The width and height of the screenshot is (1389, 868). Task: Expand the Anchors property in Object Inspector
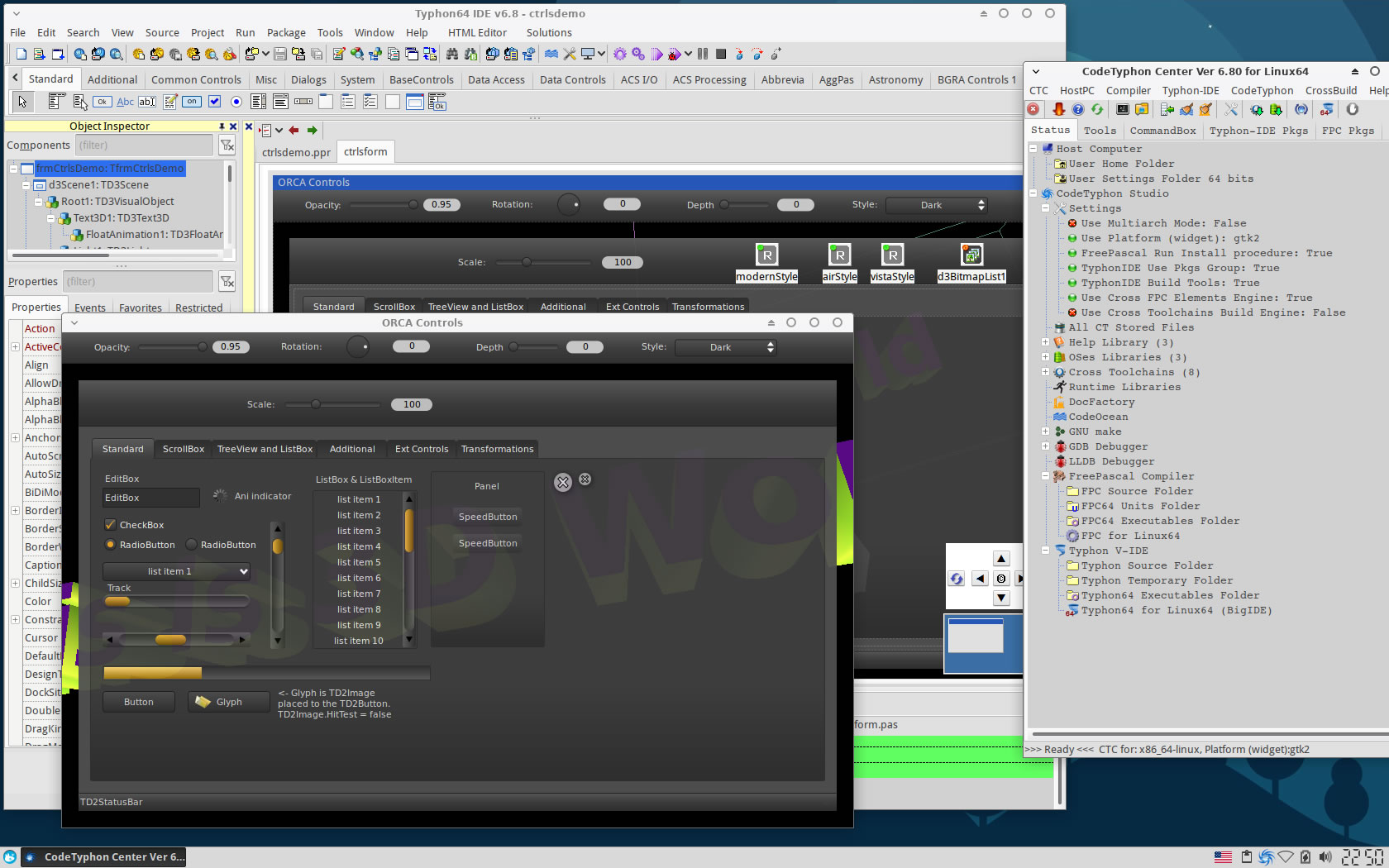[15, 437]
